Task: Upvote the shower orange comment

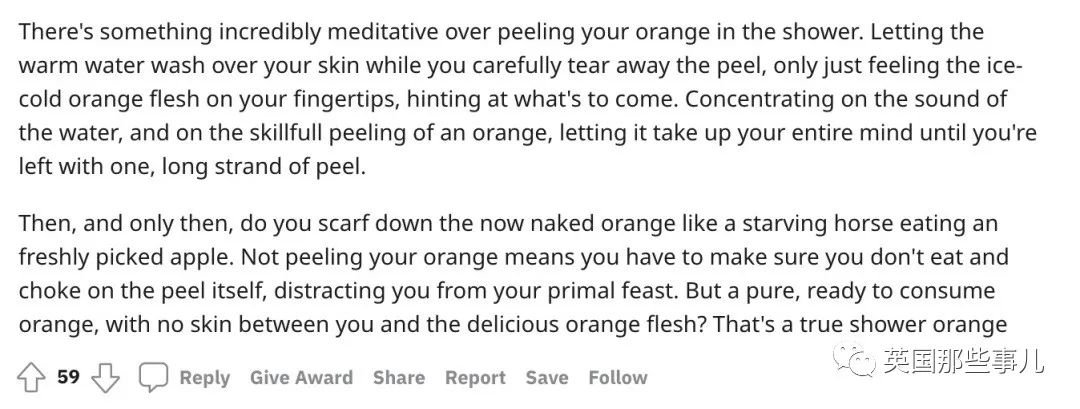Action: click(31, 378)
